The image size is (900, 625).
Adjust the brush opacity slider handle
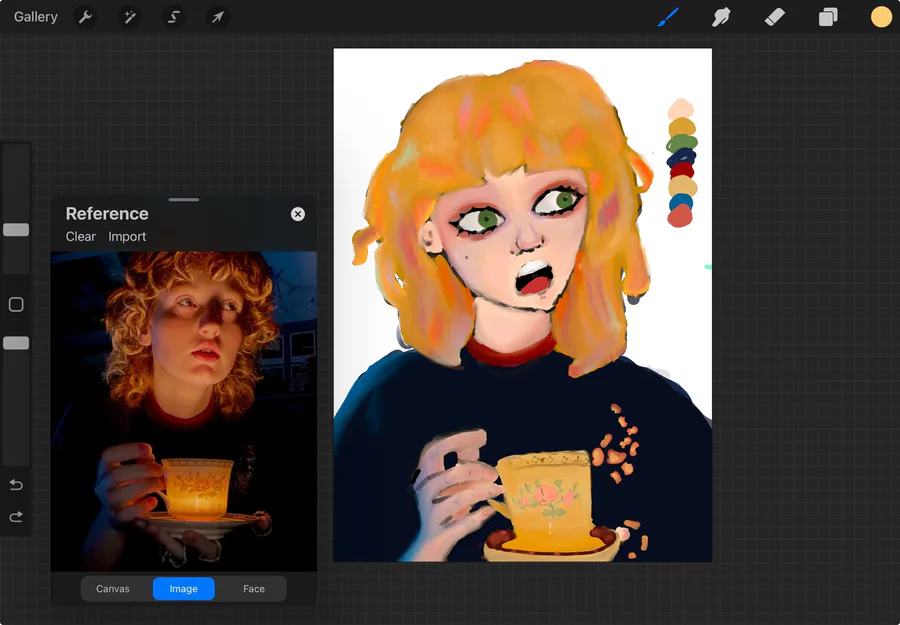pos(16,343)
